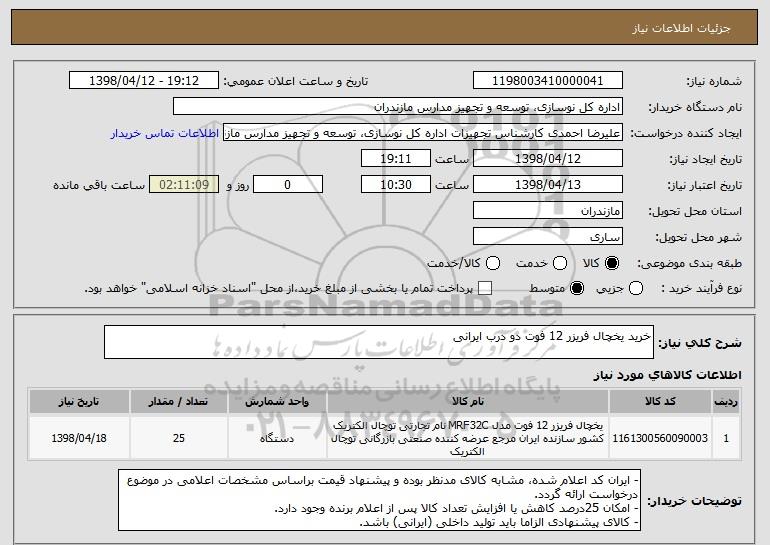Click validity time 10:30 field
The image size is (770, 545).
point(396,185)
